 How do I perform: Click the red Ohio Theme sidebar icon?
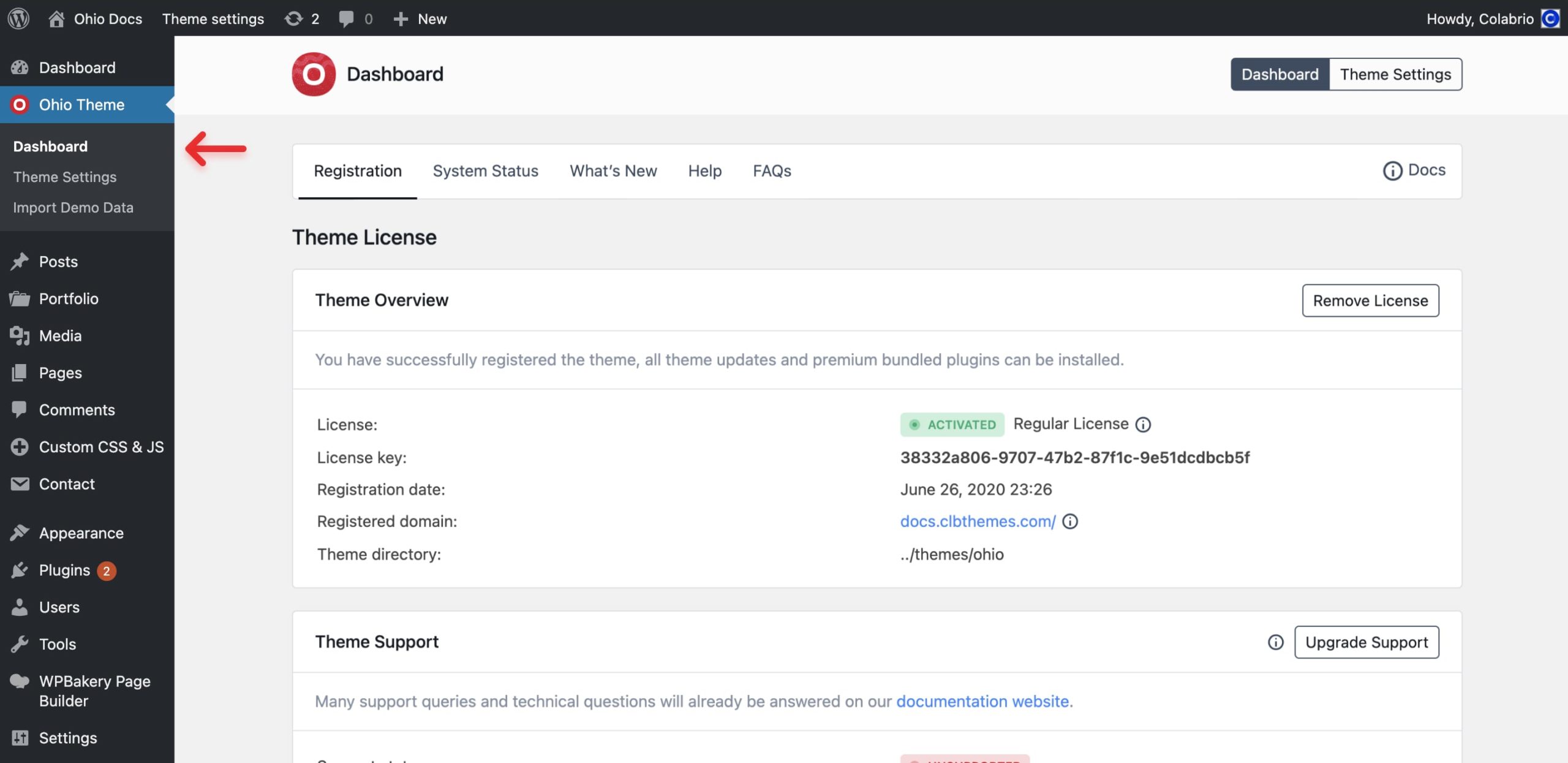(x=20, y=105)
